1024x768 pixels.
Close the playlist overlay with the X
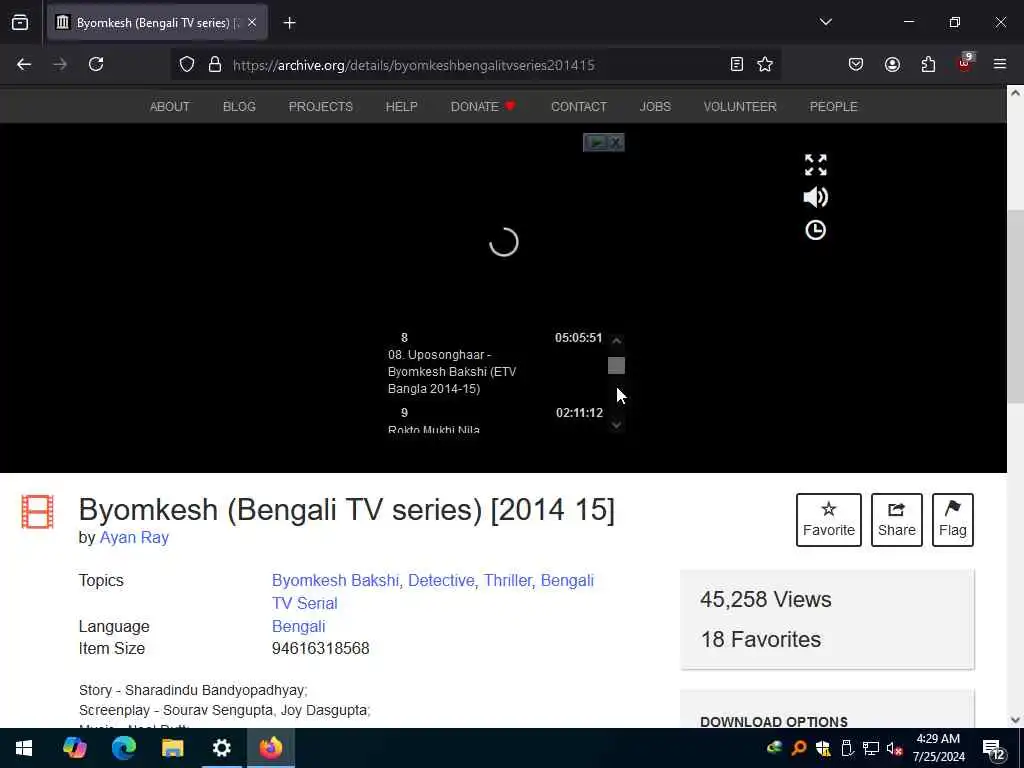tap(616, 142)
